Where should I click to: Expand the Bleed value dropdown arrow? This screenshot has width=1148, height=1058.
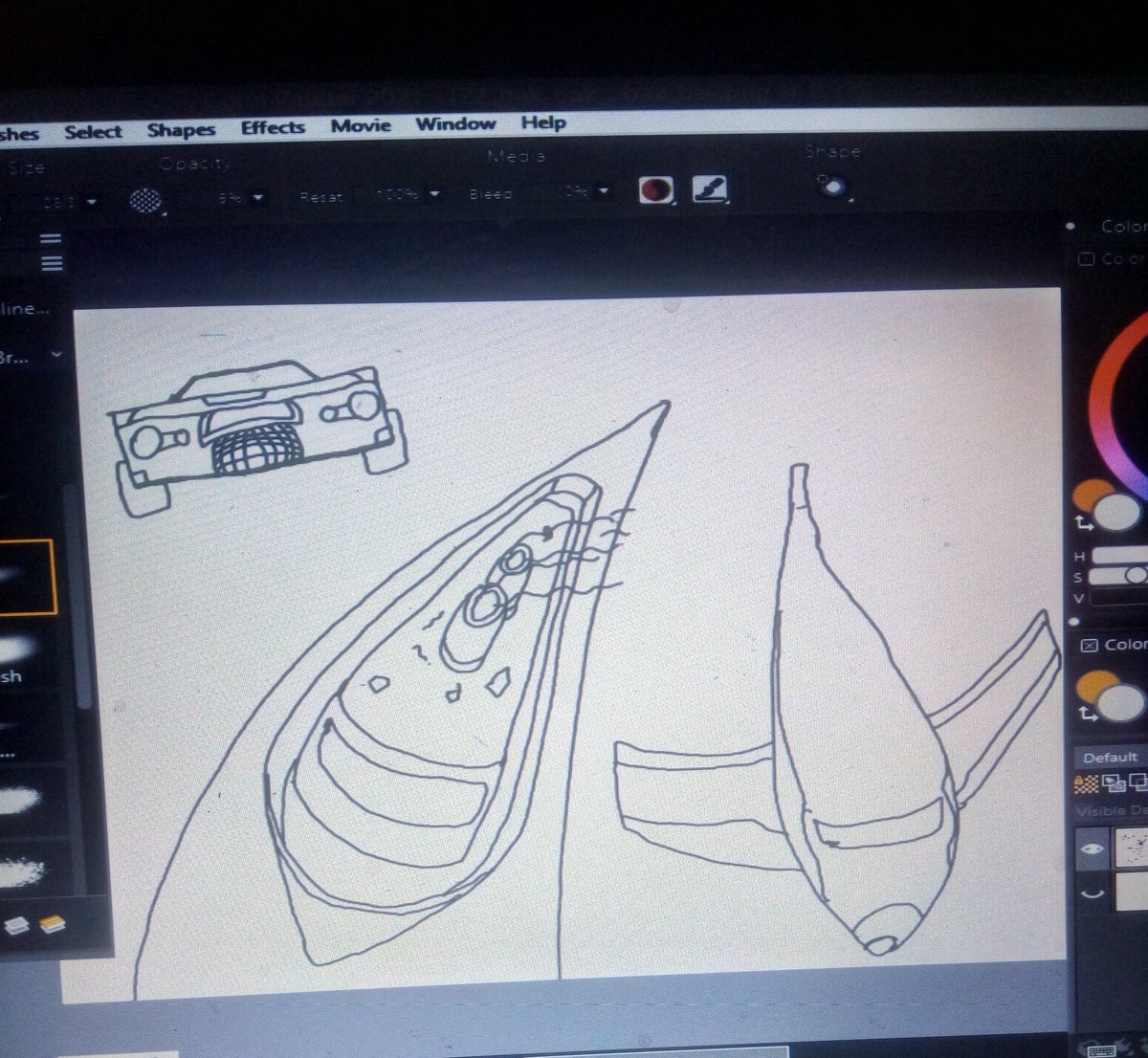tap(604, 191)
